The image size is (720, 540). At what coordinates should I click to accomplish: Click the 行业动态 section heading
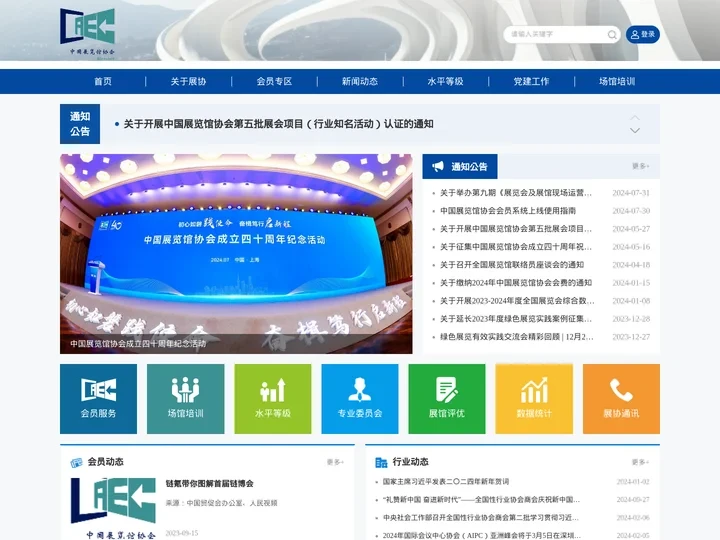pyautogui.click(x=411, y=462)
